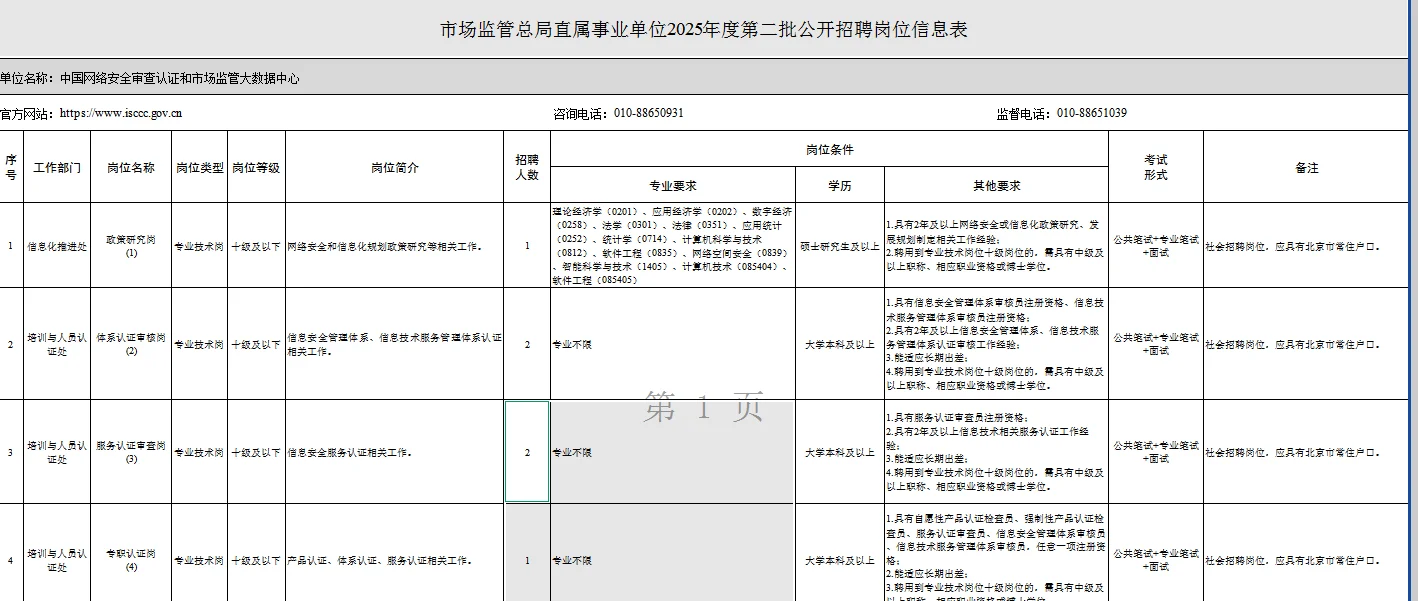The height and width of the screenshot is (601, 1418).
Task: Click the 其他要求 sub-header
Action: (x=996, y=185)
